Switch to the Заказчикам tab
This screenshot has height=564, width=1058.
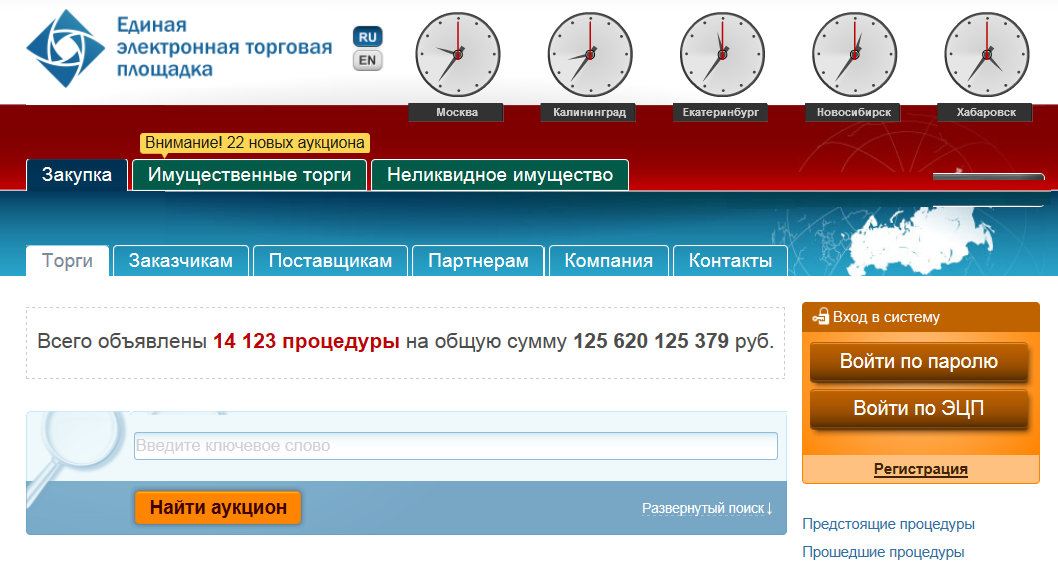tap(181, 260)
